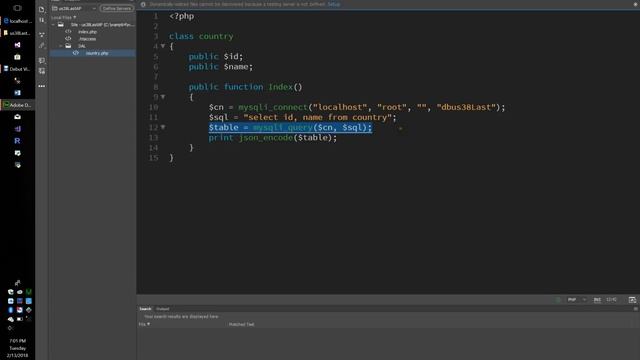
Task: Click the Define Servers button
Action: tap(116, 9)
